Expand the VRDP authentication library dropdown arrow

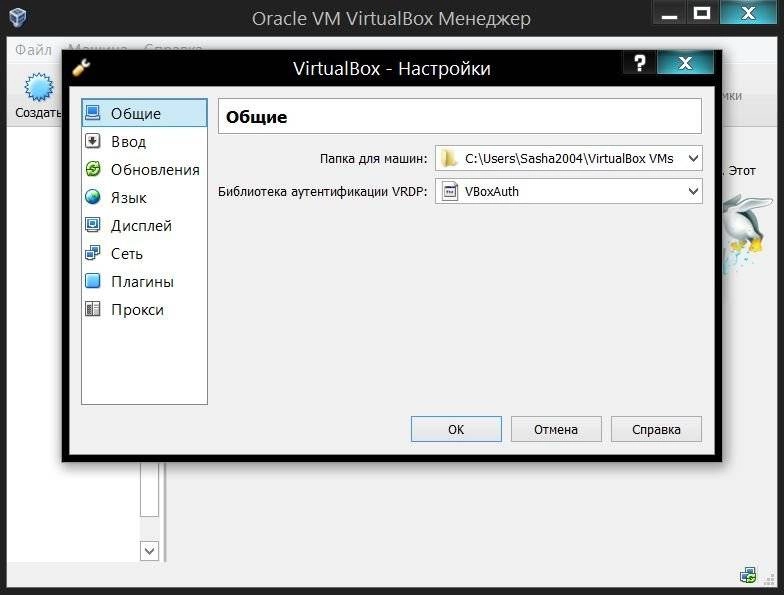coord(693,191)
